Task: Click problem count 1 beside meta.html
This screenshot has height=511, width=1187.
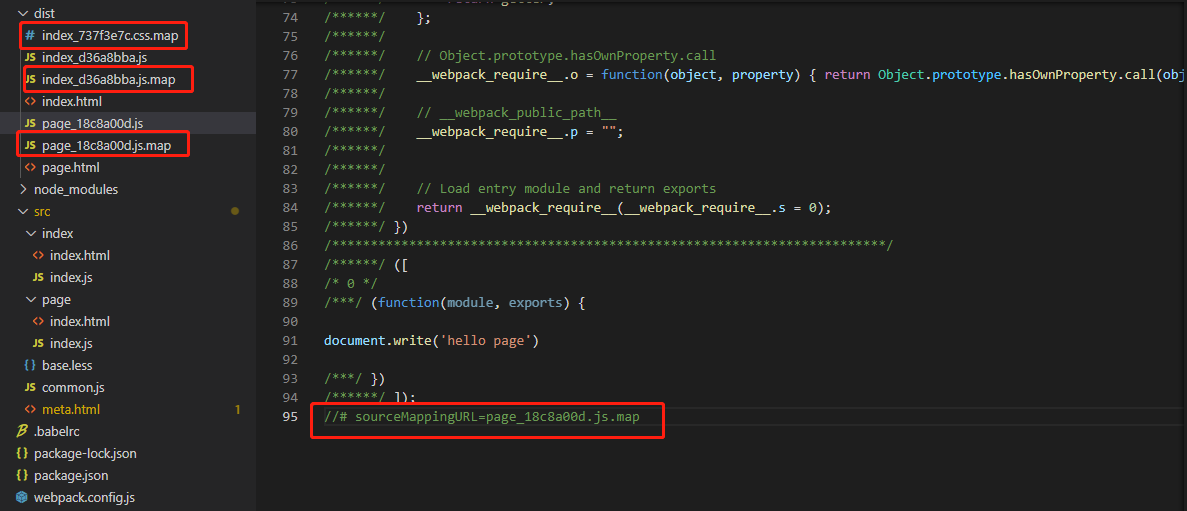Action: (x=237, y=410)
